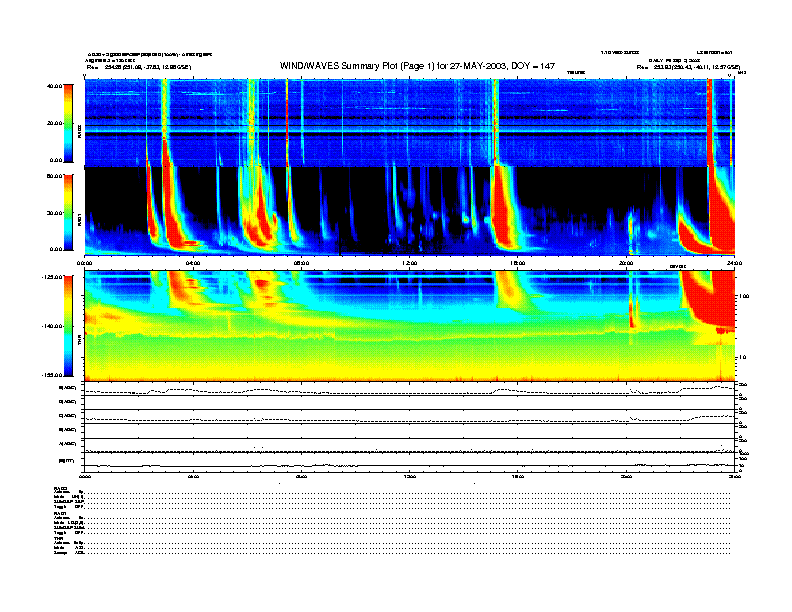Click the 20:00 label under RAD1 spectrogram

point(626,263)
